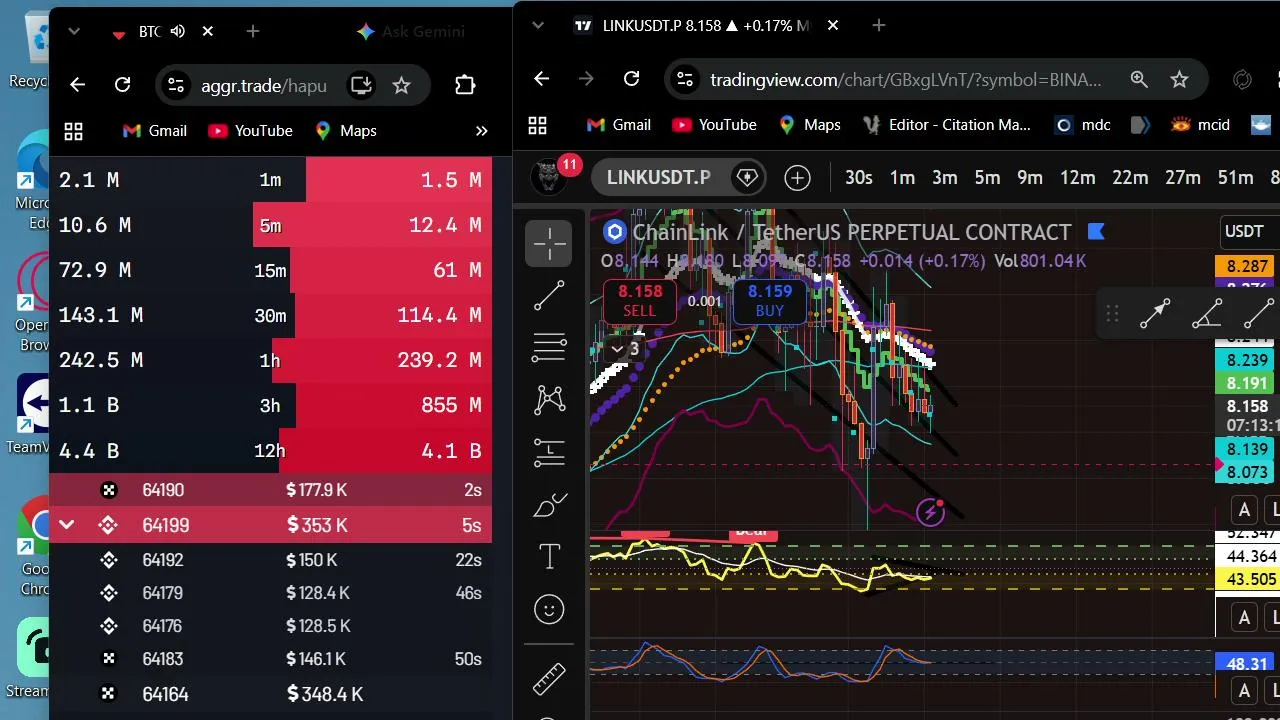
Task: Select the trend line drawing tool
Action: point(549,295)
